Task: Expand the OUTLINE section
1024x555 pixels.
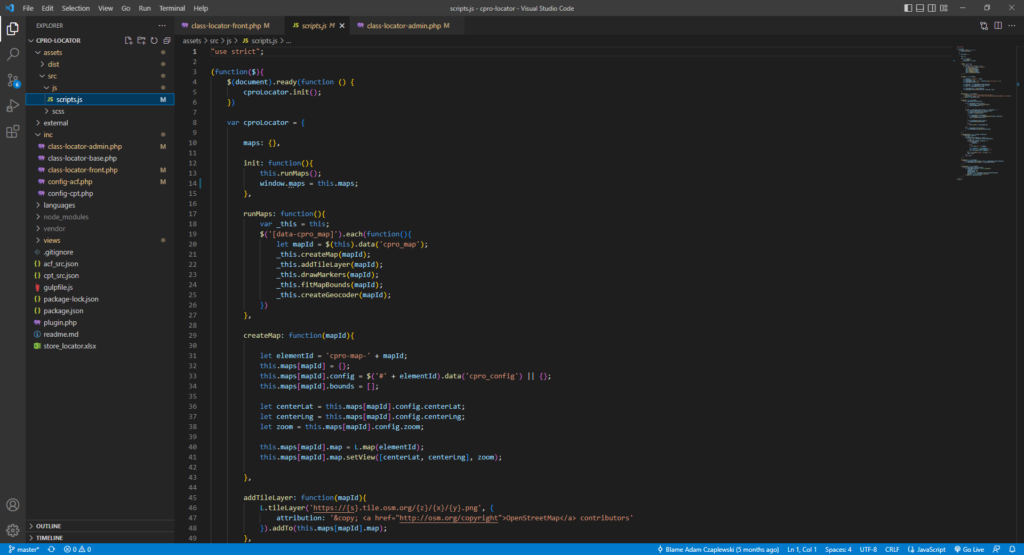Action: [100, 526]
